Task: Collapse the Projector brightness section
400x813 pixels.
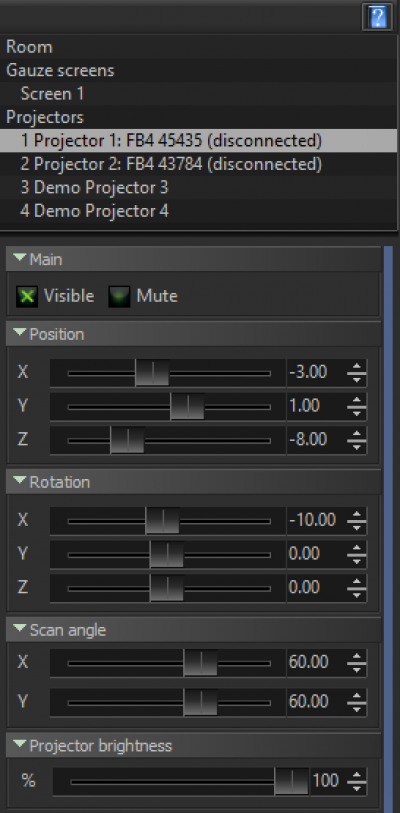Action: pyautogui.click(x=20, y=745)
